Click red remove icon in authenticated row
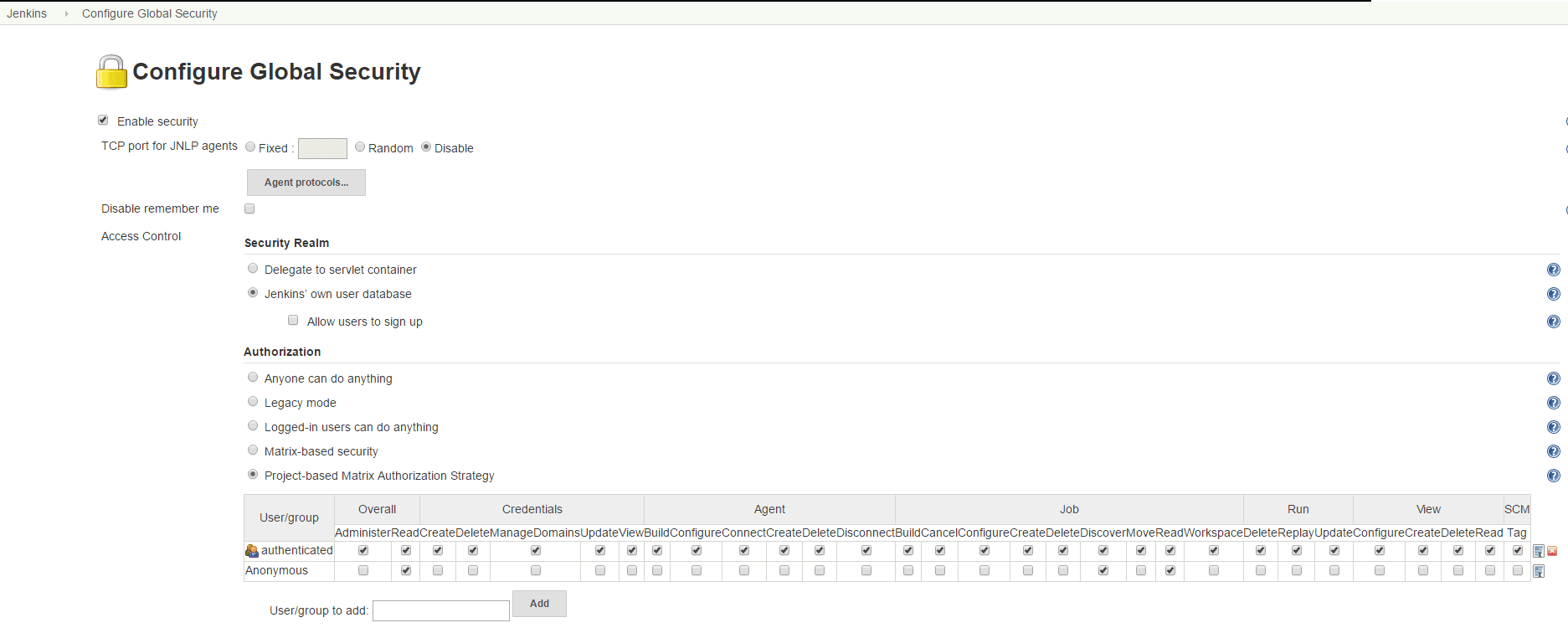Viewport: 1568px width, 633px height. pos(1552,551)
